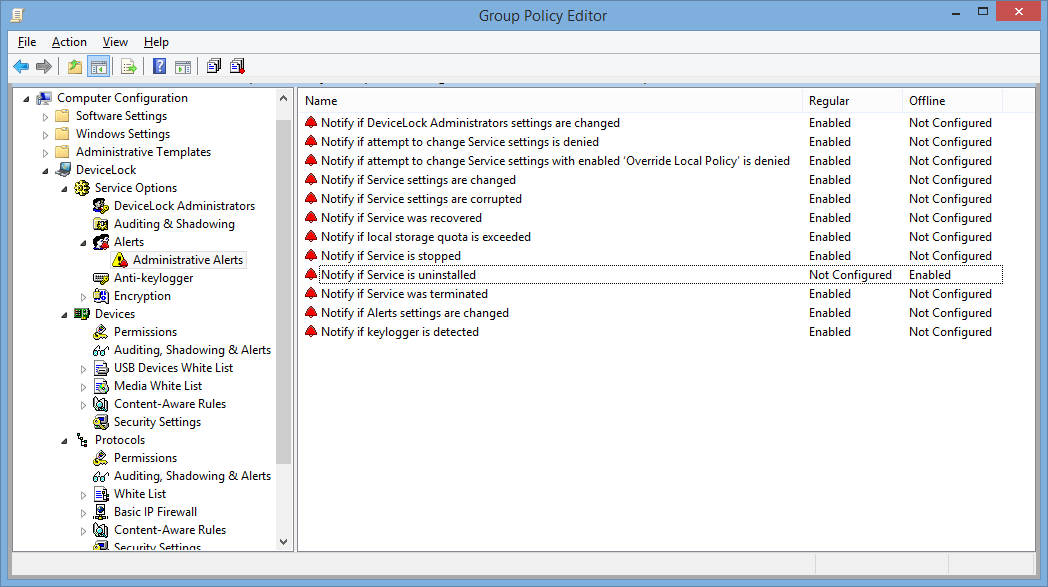1048x587 pixels.
Task: Open the View menu
Action: coord(115,42)
